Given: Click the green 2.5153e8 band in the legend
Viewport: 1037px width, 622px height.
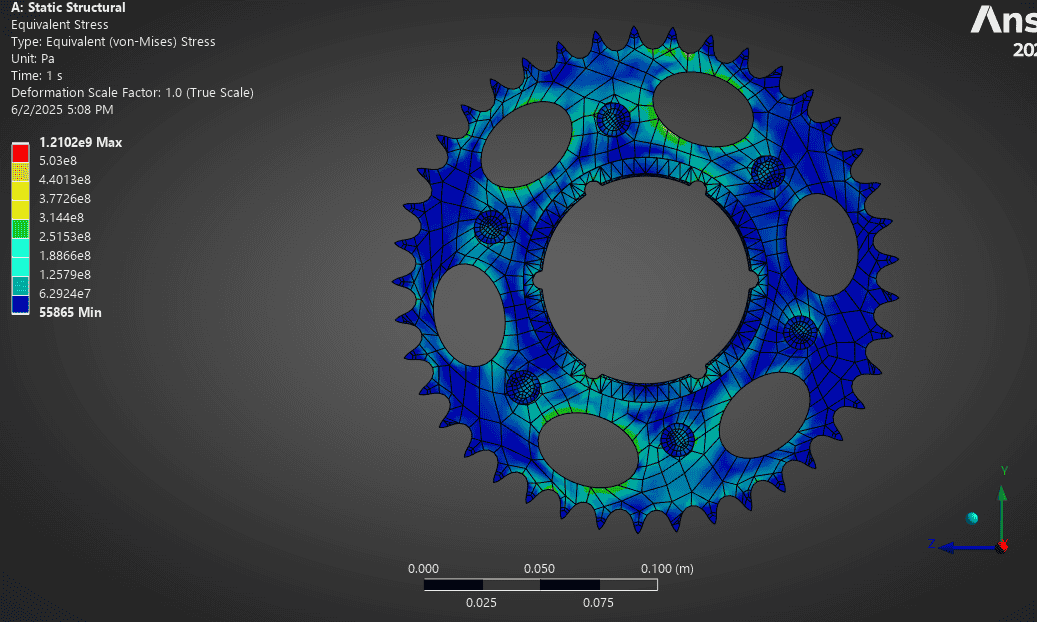Looking at the screenshot, I should coord(18,230).
